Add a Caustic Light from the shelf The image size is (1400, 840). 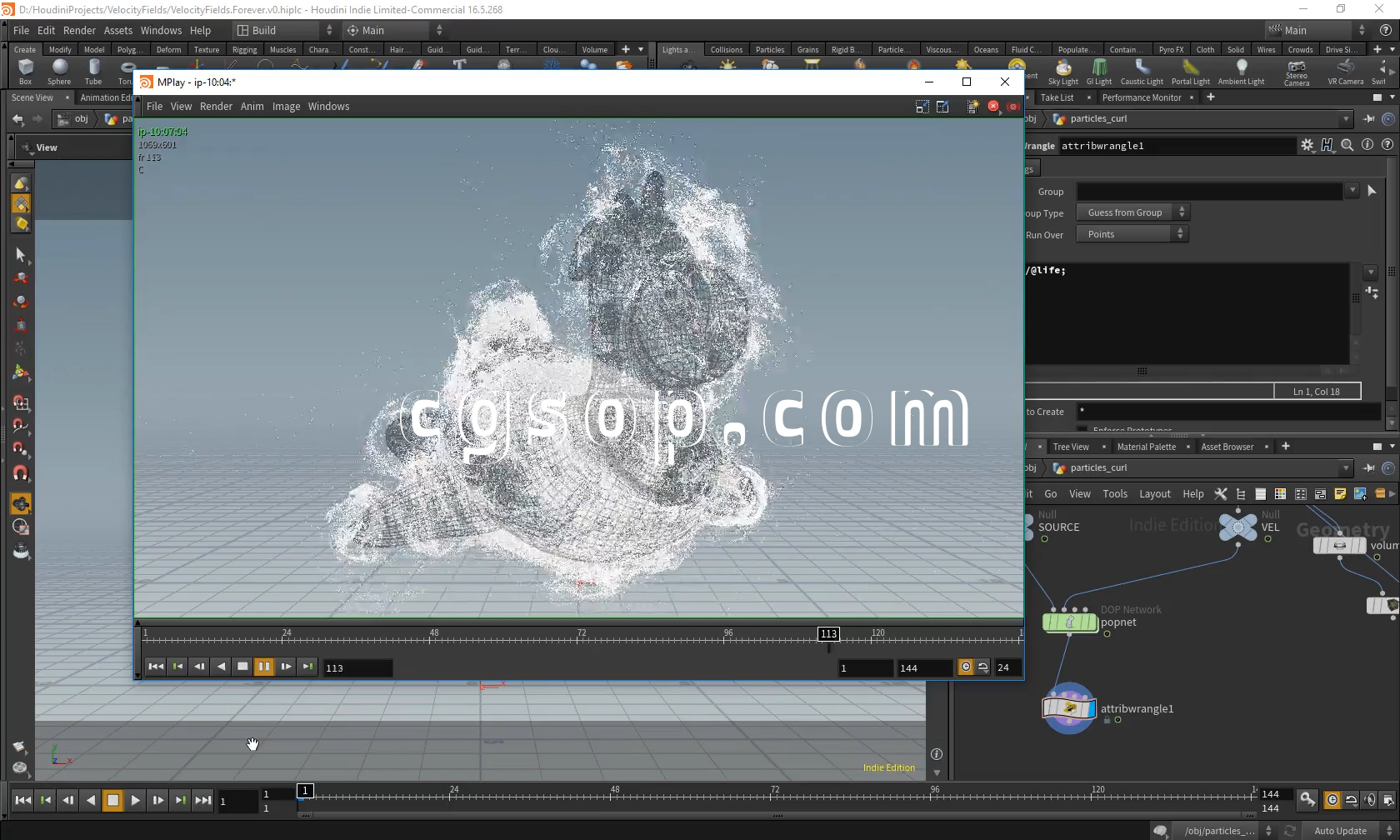point(1142,72)
